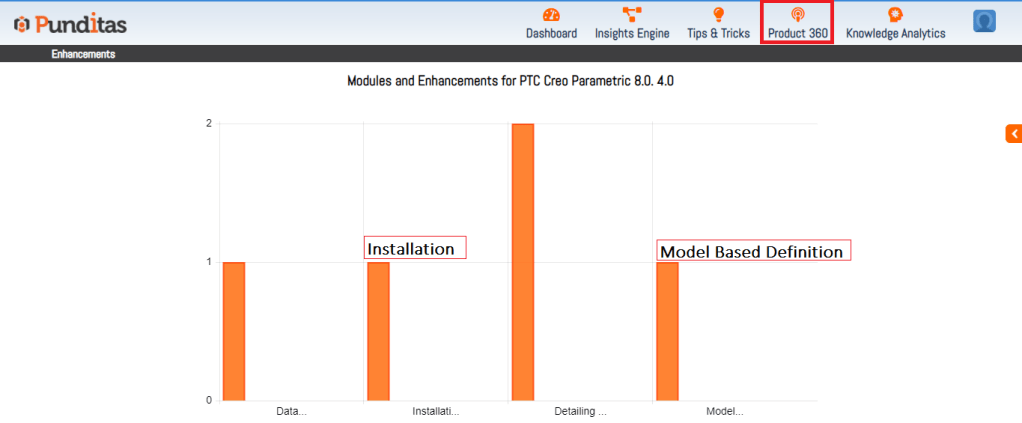The width and height of the screenshot is (1022, 423).
Task: Open the user profile avatar
Action: (x=984, y=21)
